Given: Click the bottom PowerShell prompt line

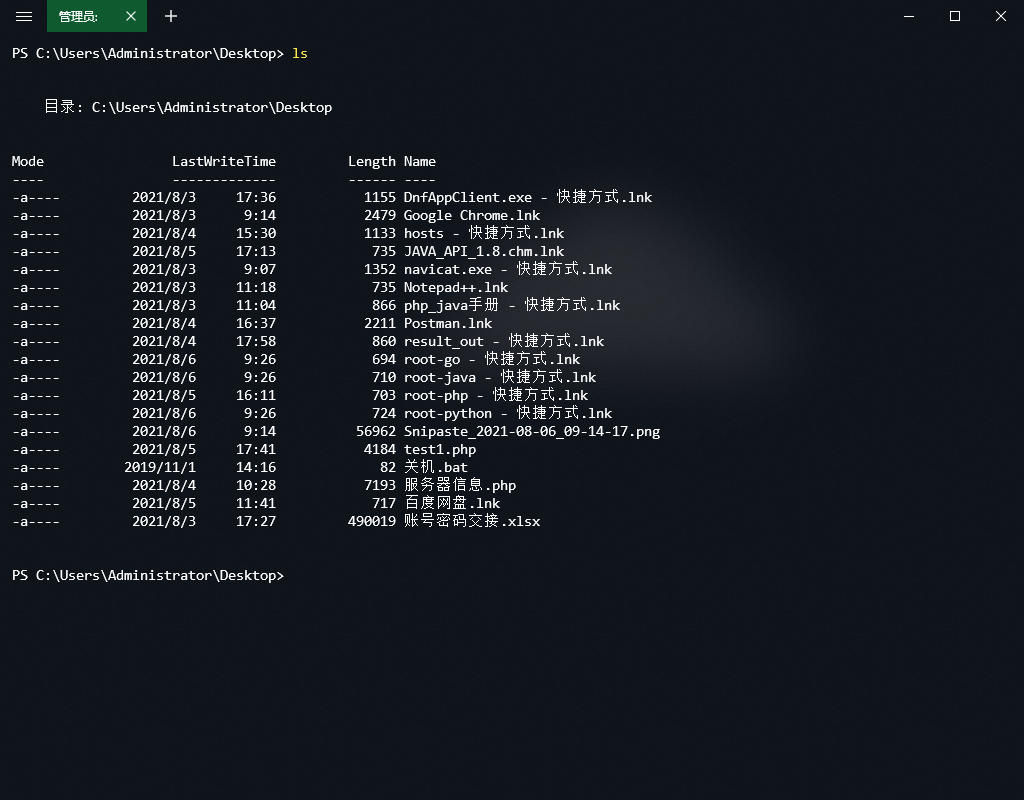Looking at the screenshot, I should [148, 575].
